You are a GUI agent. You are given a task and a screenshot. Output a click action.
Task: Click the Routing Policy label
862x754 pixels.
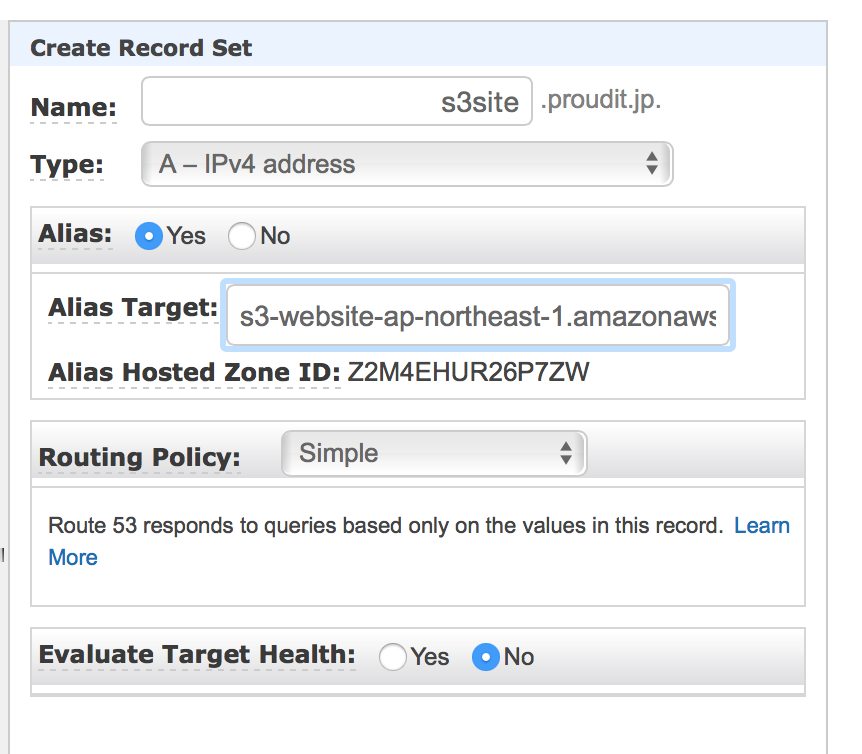[139, 457]
